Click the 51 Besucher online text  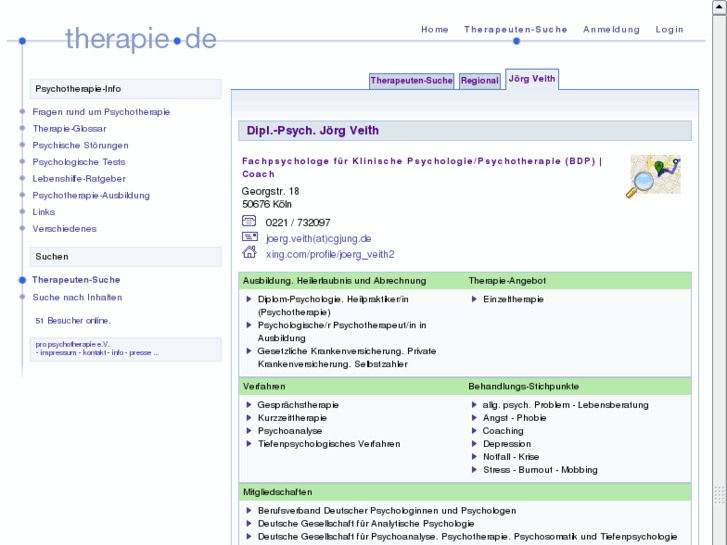[73, 321]
